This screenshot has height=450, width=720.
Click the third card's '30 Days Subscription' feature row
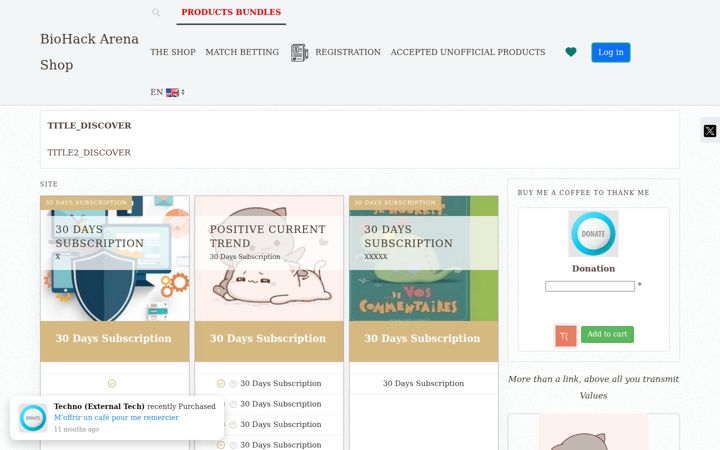click(423, 383)
